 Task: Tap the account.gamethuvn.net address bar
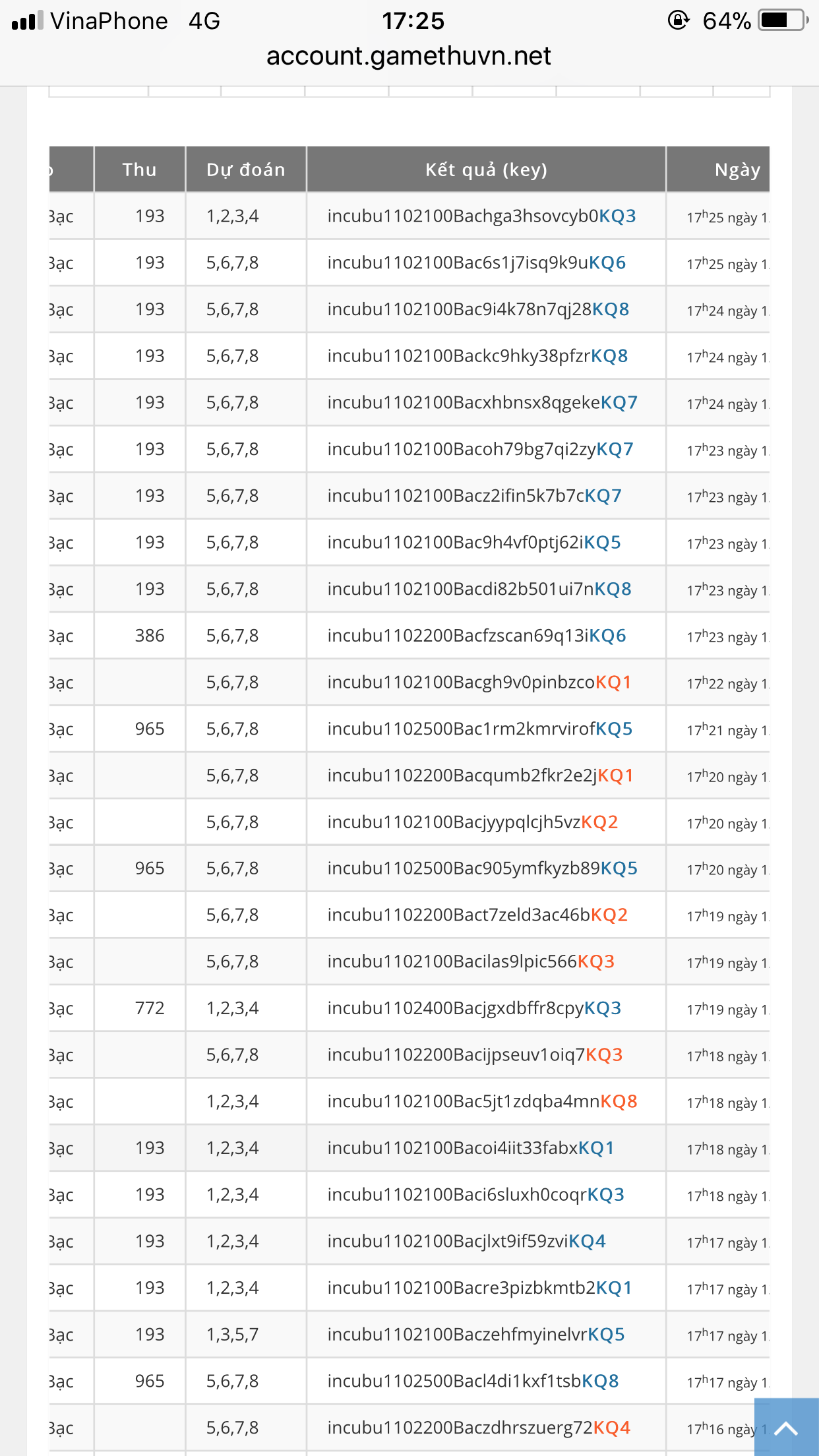(409, 57)
